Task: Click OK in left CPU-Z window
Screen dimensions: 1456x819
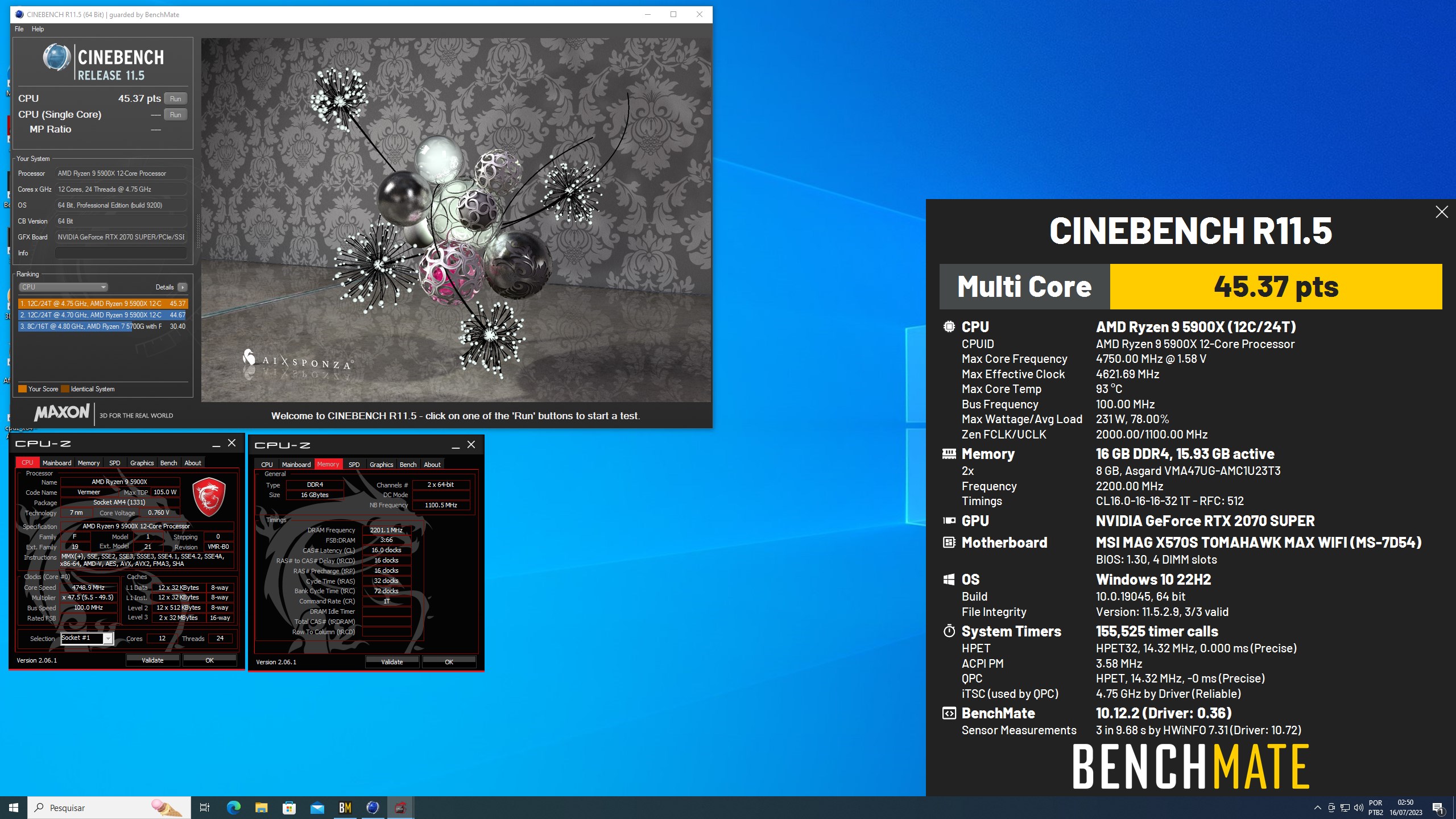Action: coord(209,660)
